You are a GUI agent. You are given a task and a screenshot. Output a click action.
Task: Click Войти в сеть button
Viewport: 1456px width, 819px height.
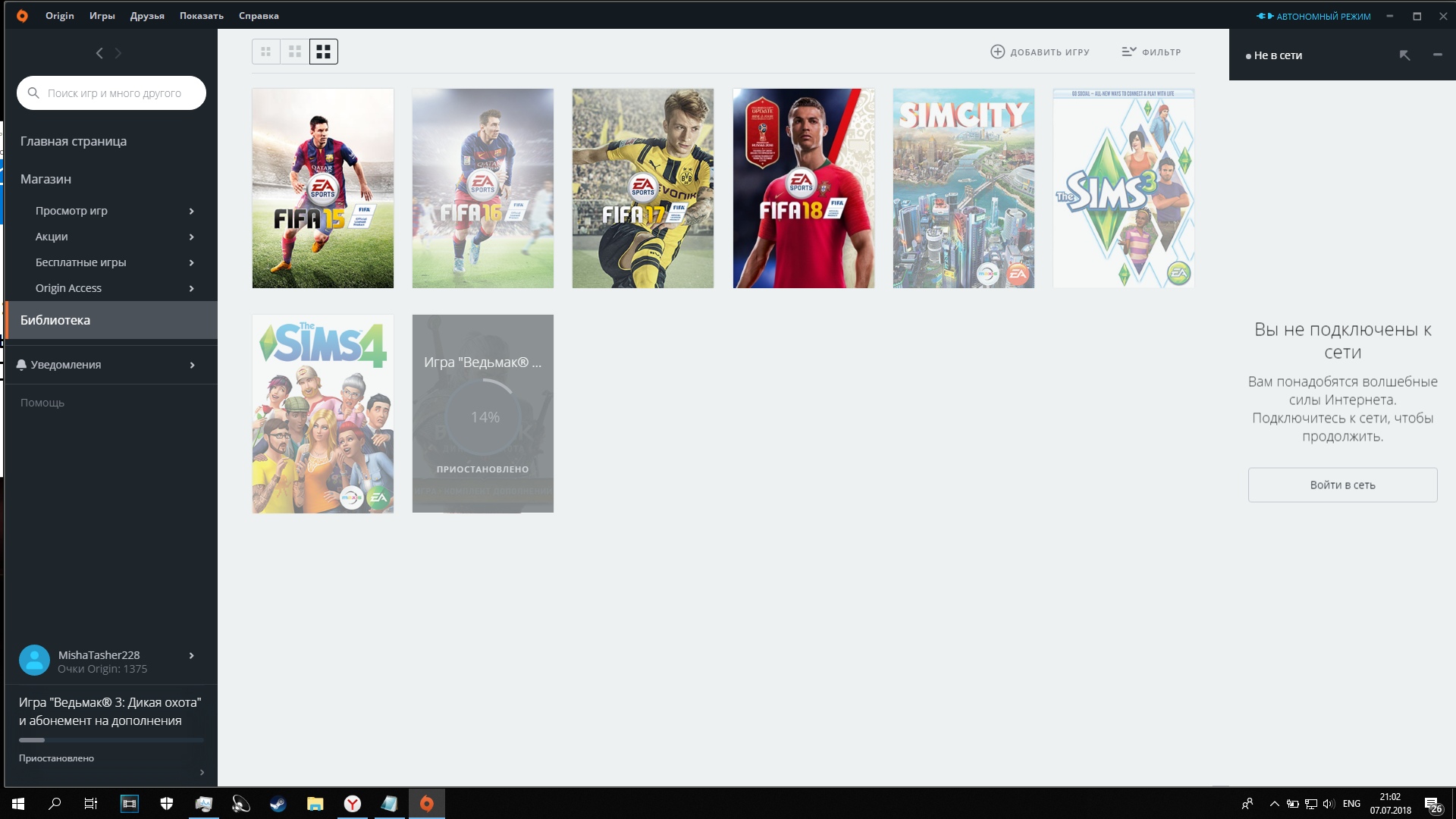pos(1342,485)
